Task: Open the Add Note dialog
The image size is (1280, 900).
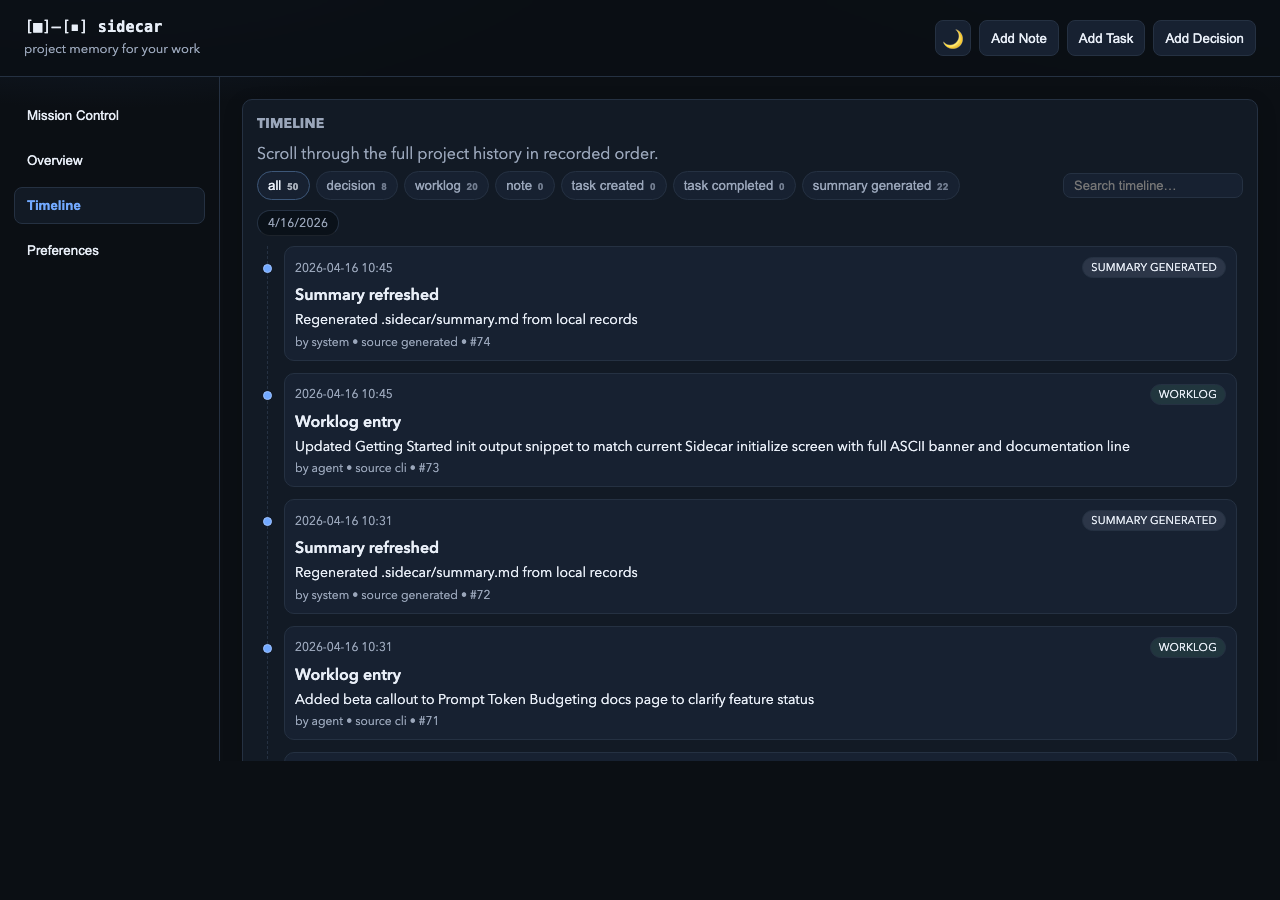Action: [x=1018, y=38]
